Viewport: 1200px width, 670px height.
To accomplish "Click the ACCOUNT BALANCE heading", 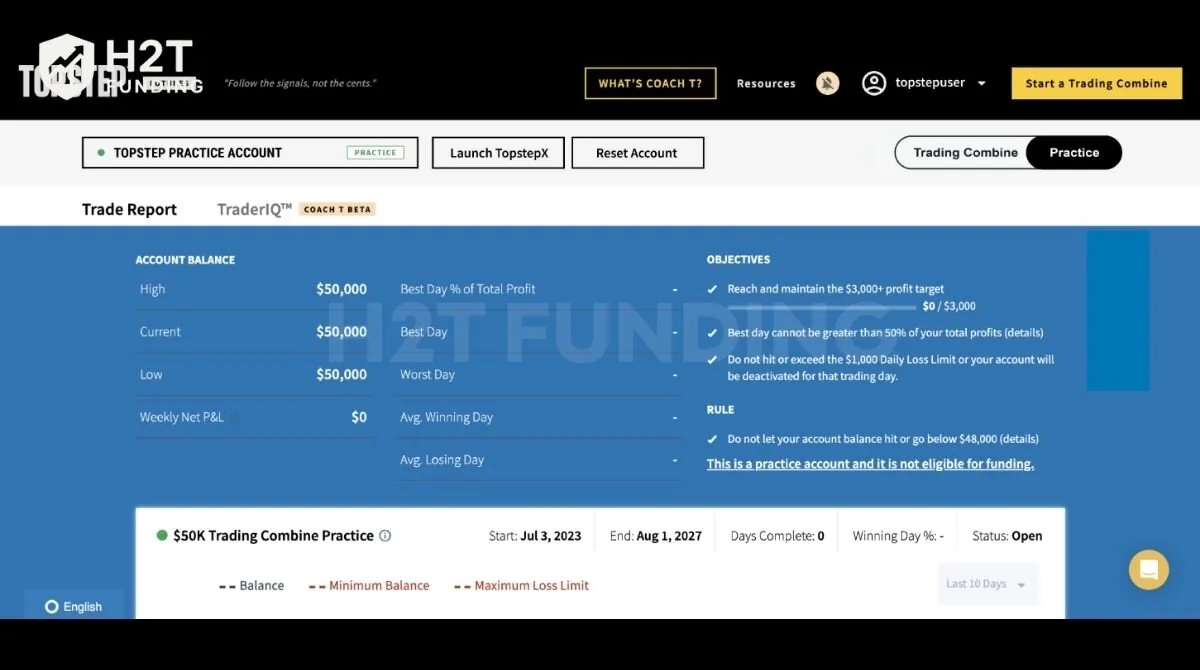I will pyautogui.click(x=185, y=260).
